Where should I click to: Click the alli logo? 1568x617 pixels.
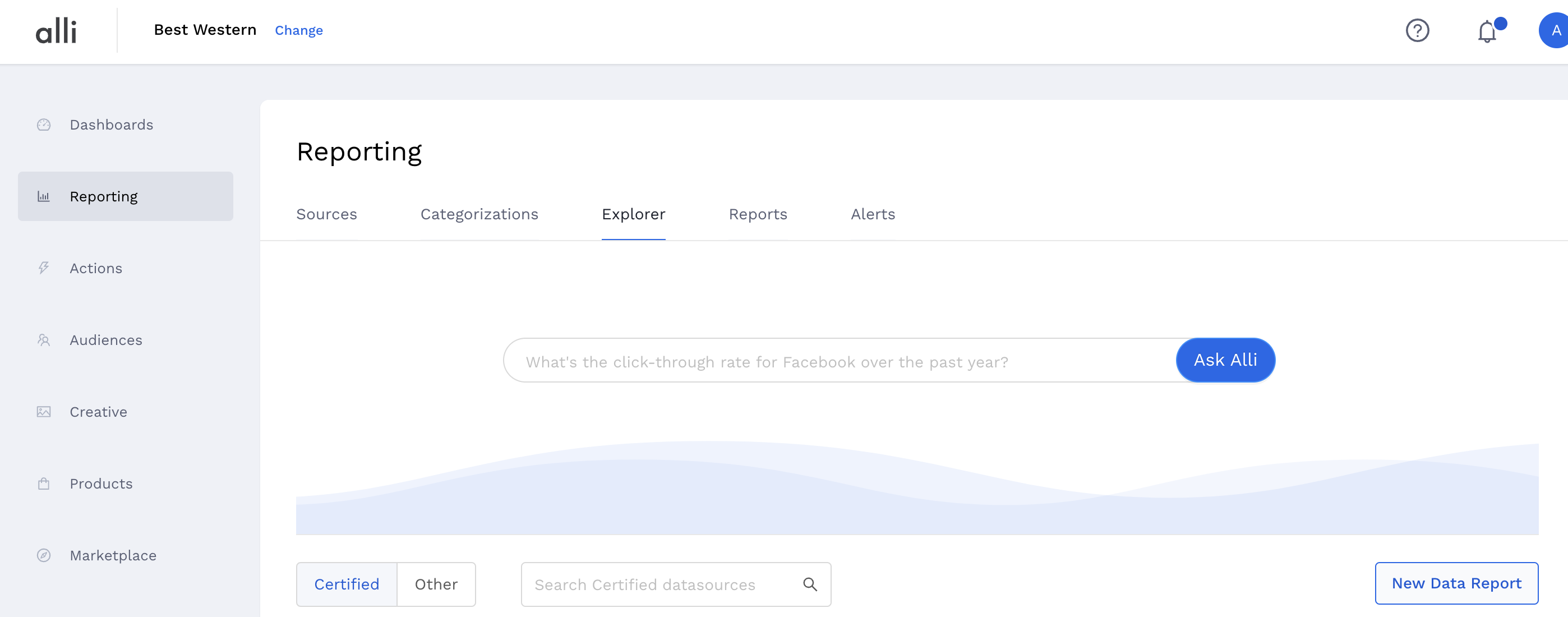coord(56,30)
